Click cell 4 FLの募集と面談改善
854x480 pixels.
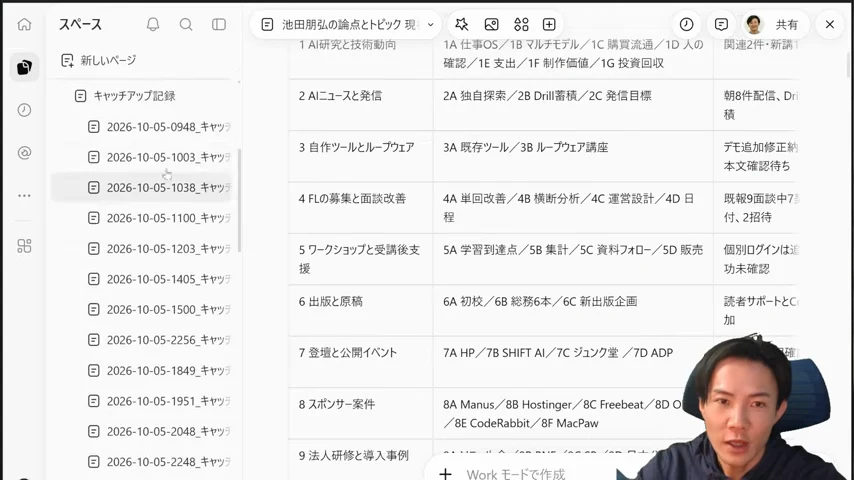(361, 208)
